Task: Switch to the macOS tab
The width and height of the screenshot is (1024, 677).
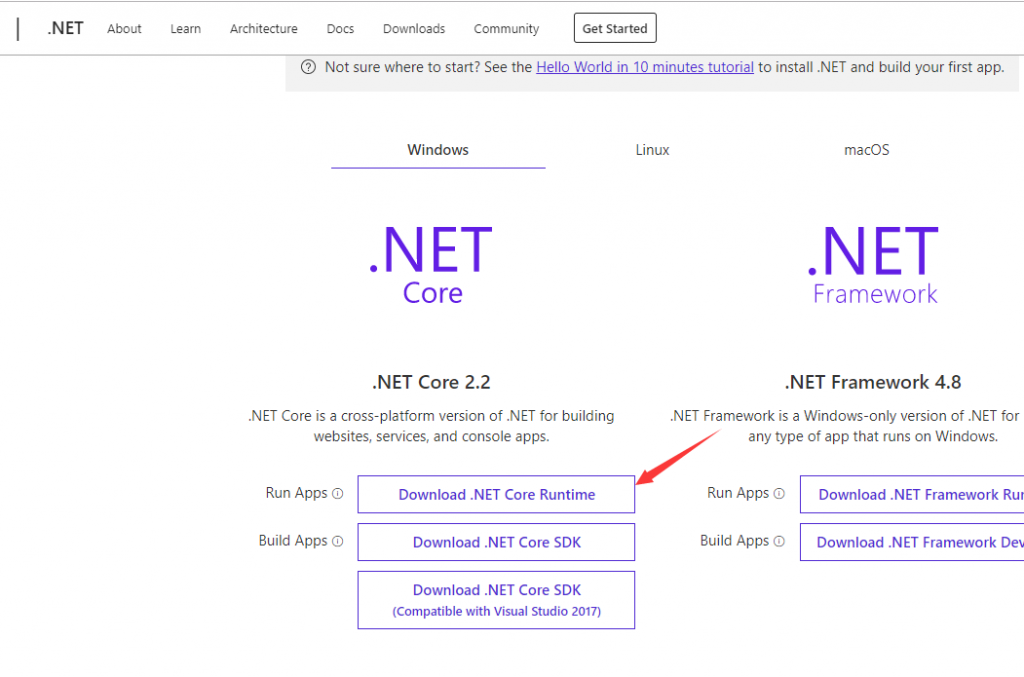Action: 867,150
